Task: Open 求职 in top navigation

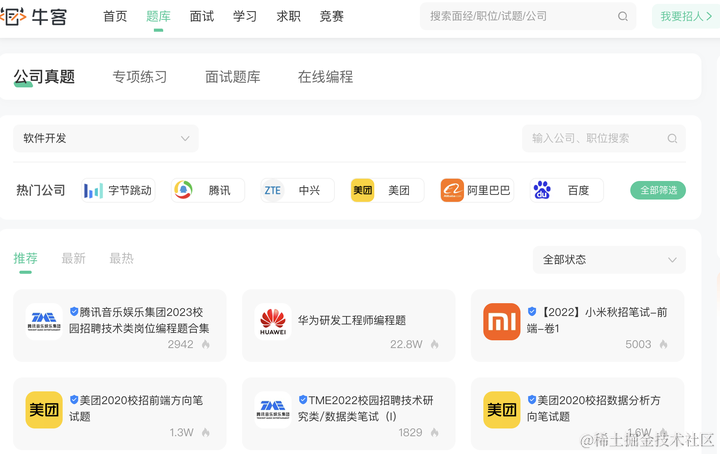Action: coord(288,17)
